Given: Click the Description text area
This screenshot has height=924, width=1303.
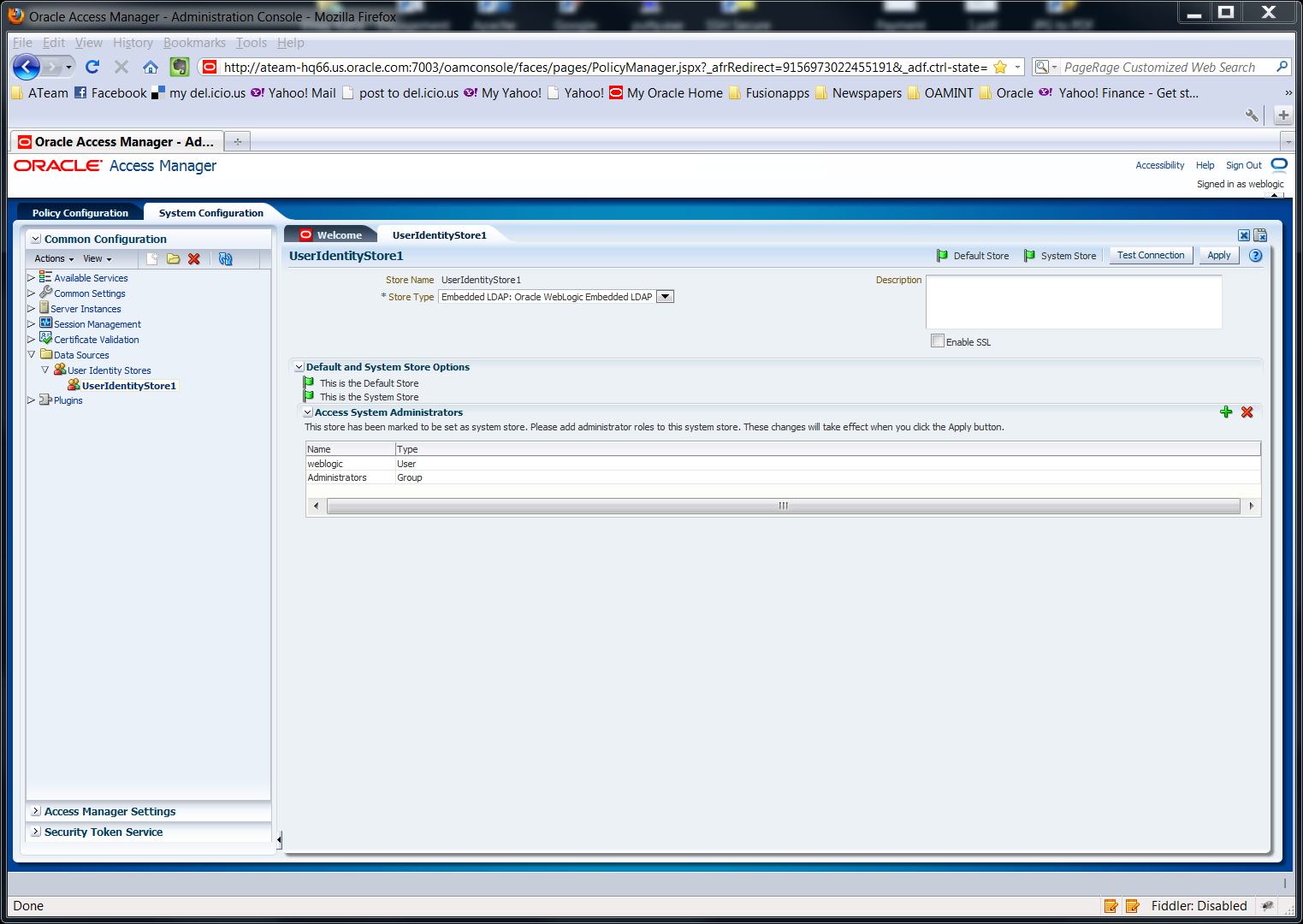Looking at the screenshot, I should coord(1074,302).
